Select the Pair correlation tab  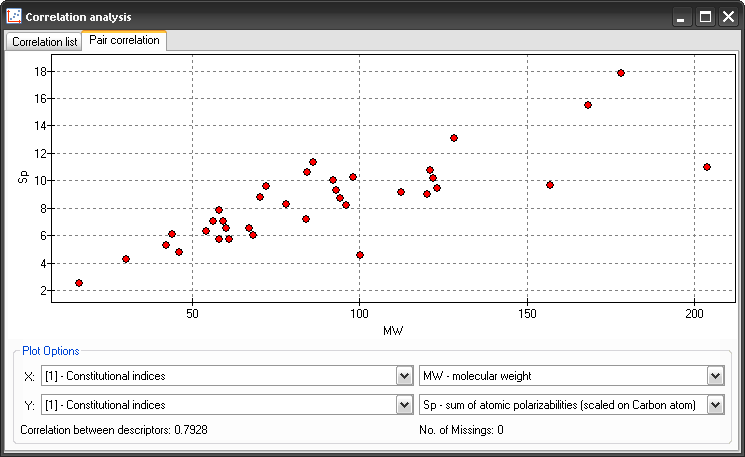coord(124,40)
